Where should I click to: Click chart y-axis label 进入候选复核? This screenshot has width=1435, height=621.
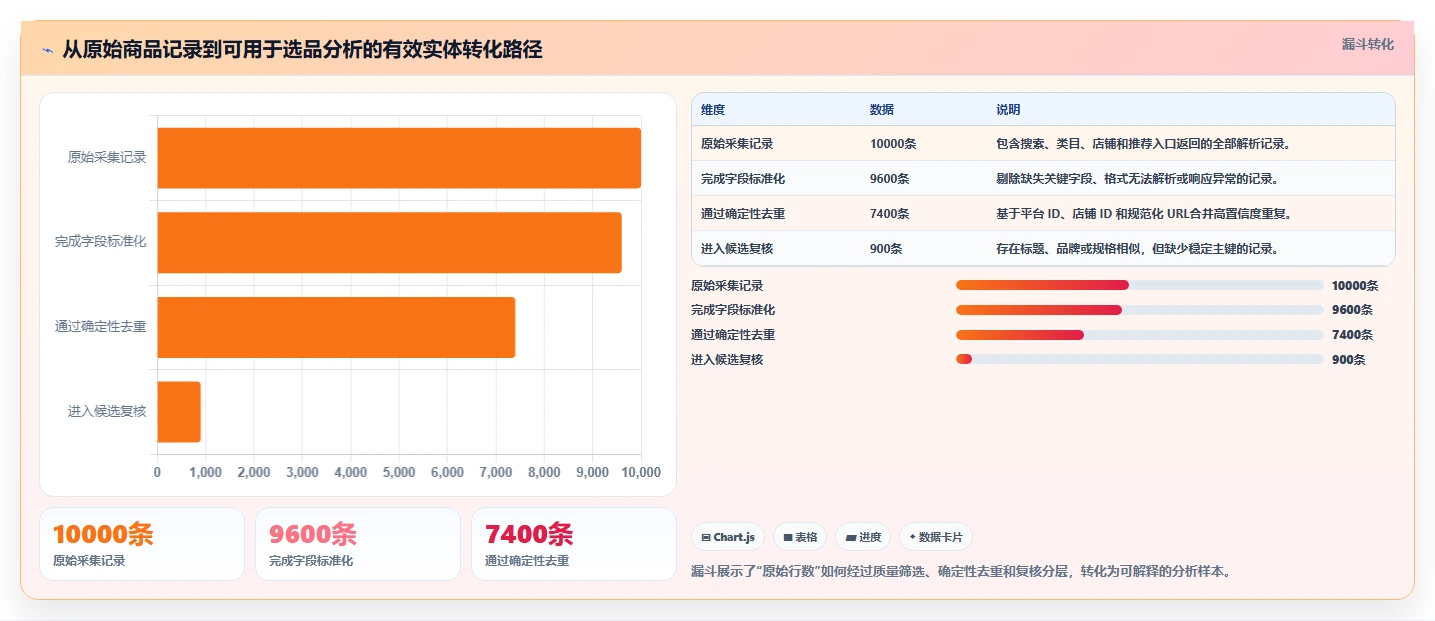(x=107, y=411)
